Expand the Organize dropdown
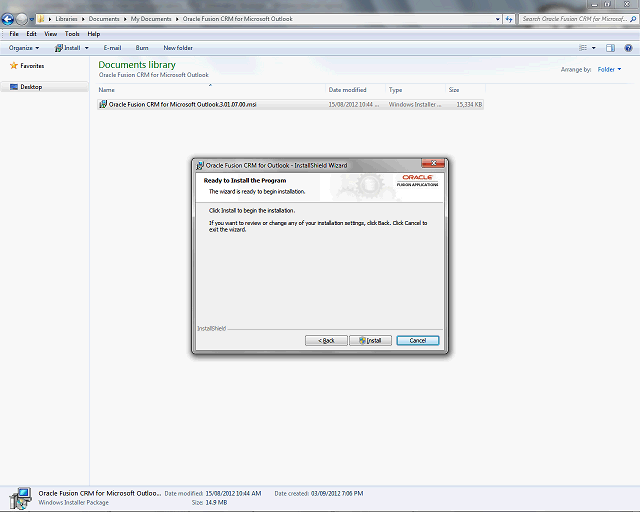 tap(24, 48)
